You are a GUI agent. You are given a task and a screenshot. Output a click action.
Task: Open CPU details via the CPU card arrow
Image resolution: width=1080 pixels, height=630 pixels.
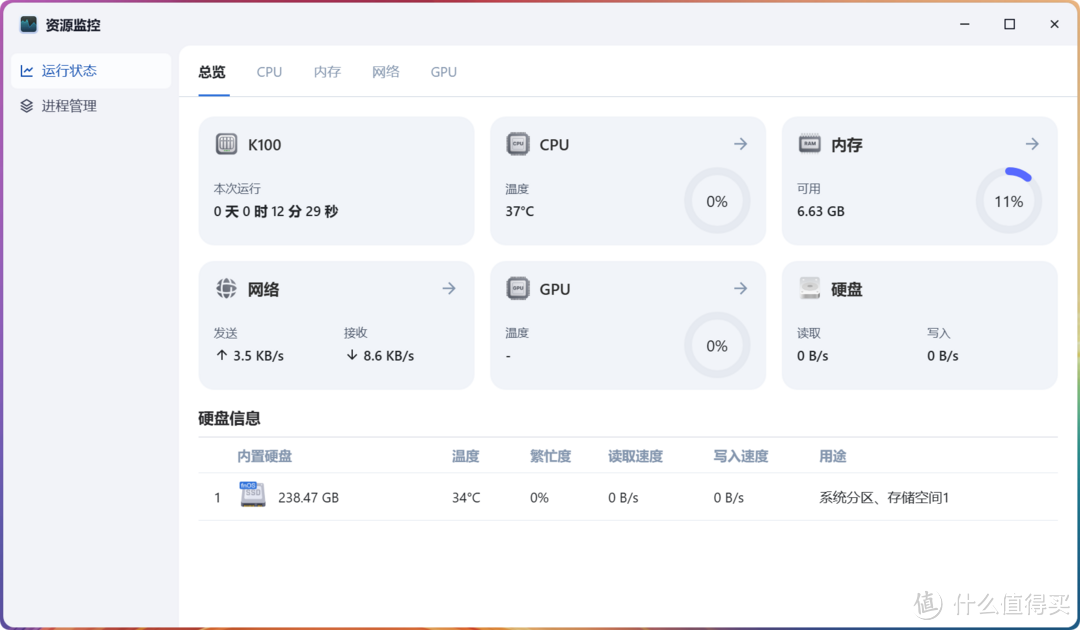(740, 144)
